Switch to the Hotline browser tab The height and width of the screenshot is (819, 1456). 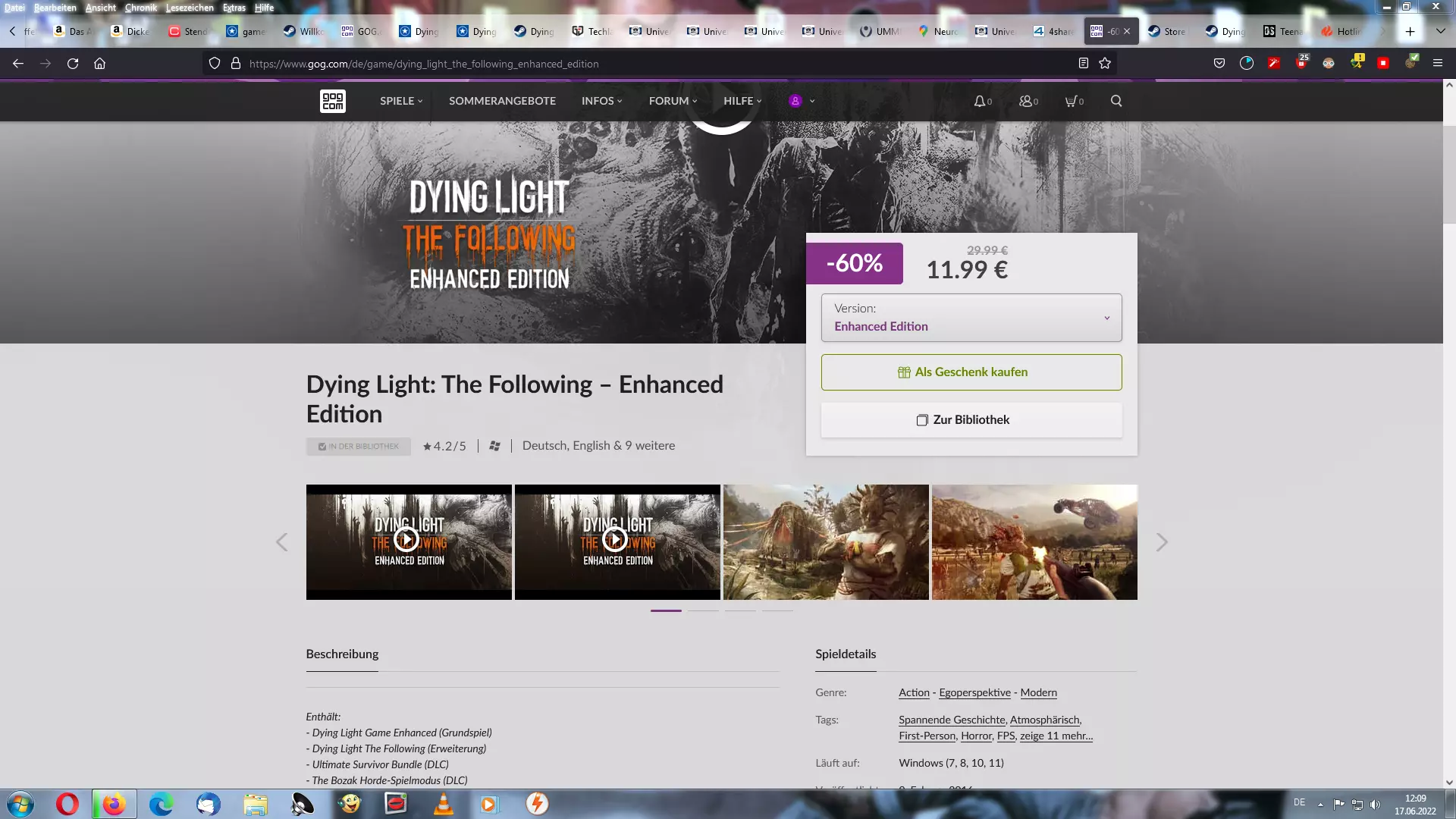tap(1341, 31)
